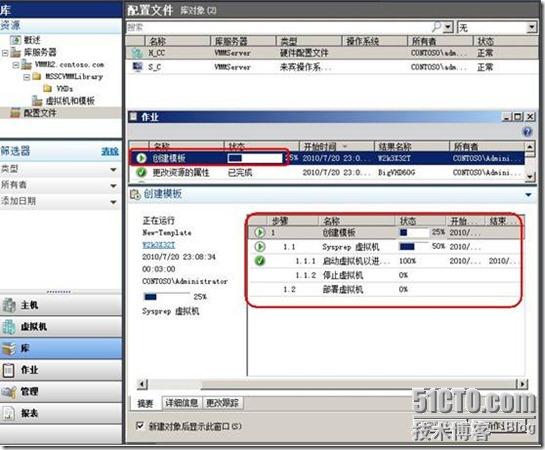Sort steps by 步骤 column header
545x450 pixels.
293,221
